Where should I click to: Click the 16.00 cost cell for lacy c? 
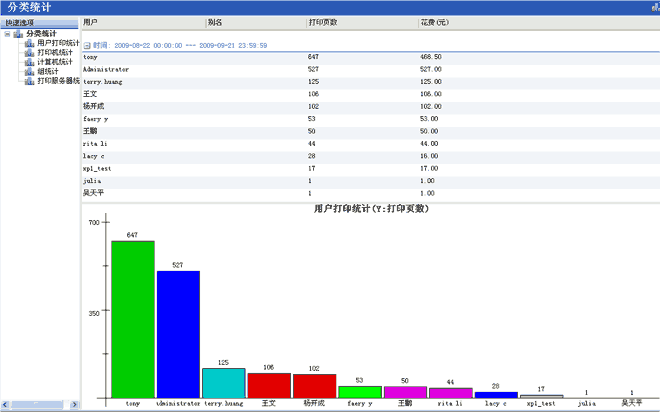pos(429,156)
